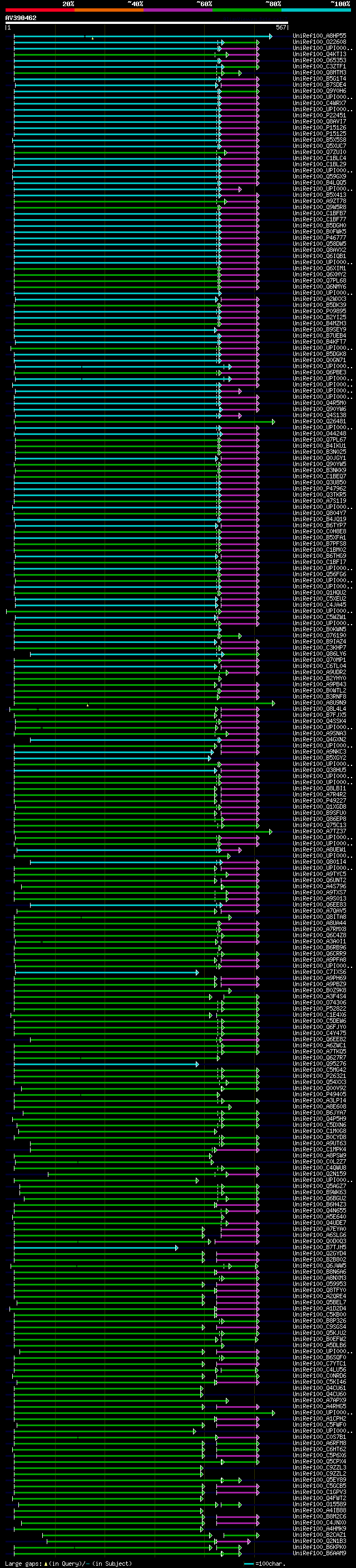Select hit UniRef100_Q26481
This screenshot has width=356, height=1568.
[319, 421]
